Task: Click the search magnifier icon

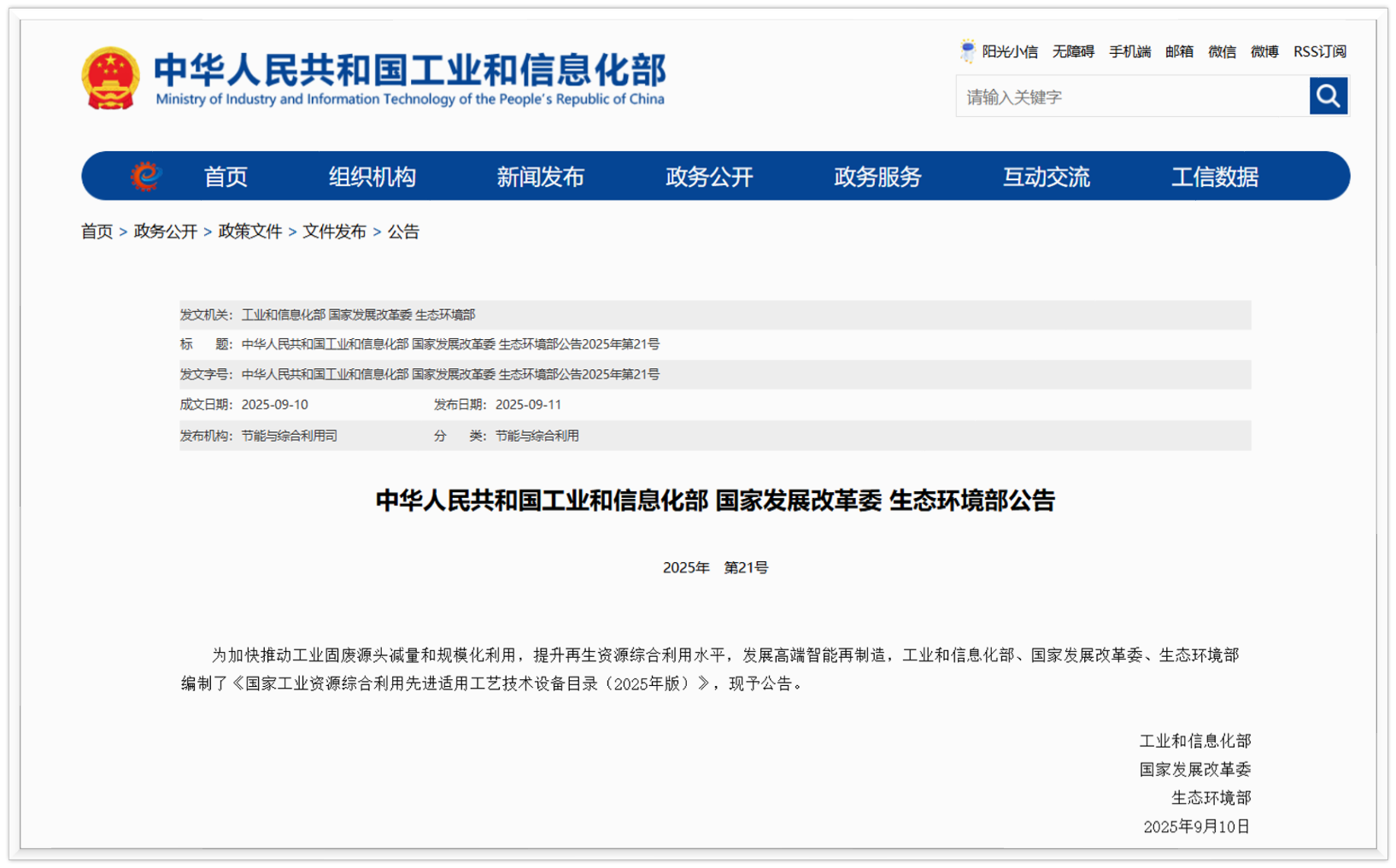Action: [x=1327, y=96]
